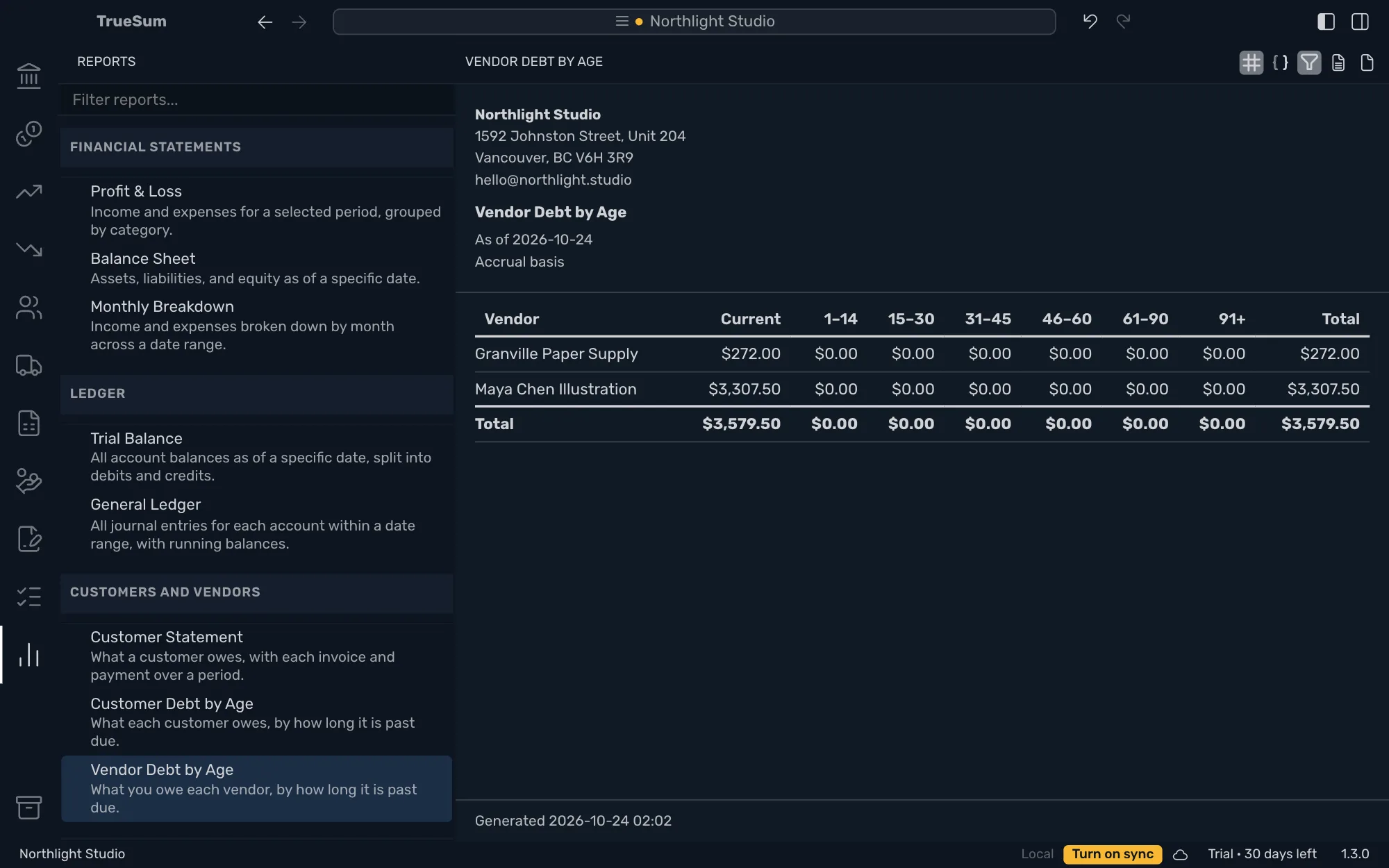Collapse the Customers and Vendors section

[x=257, y=592]
